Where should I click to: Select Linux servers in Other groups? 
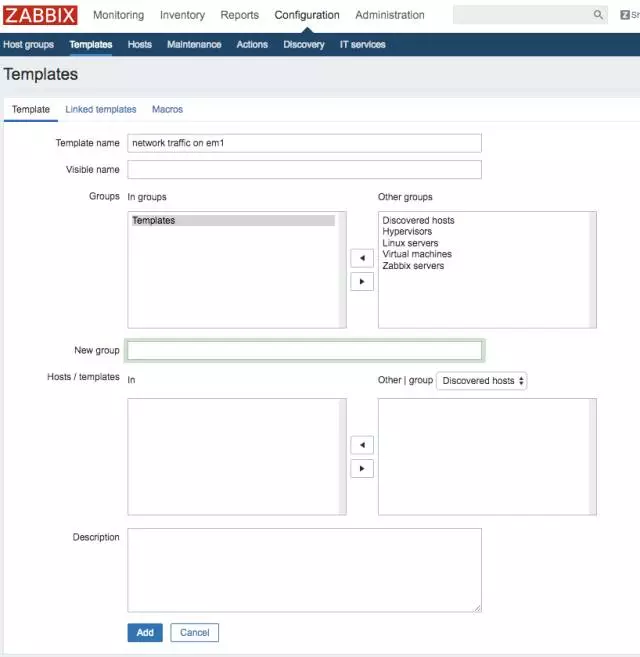pyautogui.click(x=410, y=243)
